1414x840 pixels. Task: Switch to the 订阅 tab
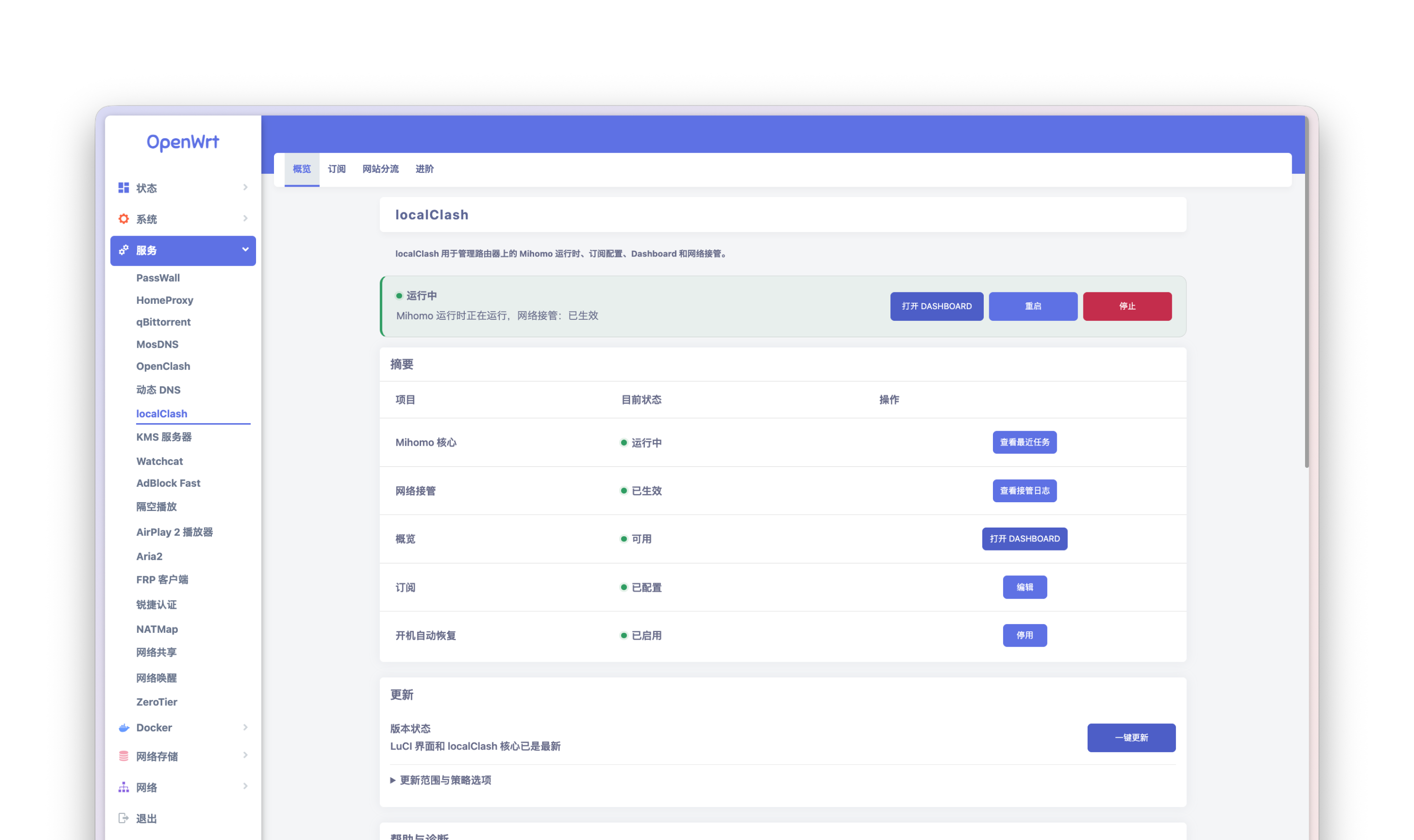coord(337,169)
